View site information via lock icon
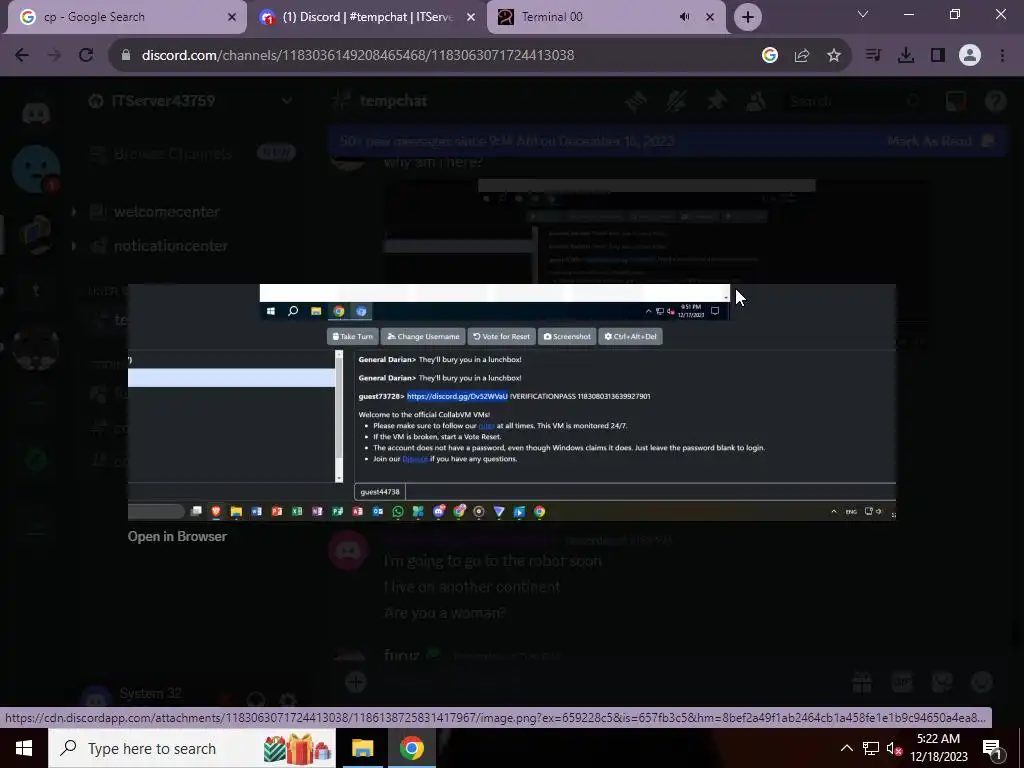Viewport: 1024px width, 768px height. coord(126,56)
